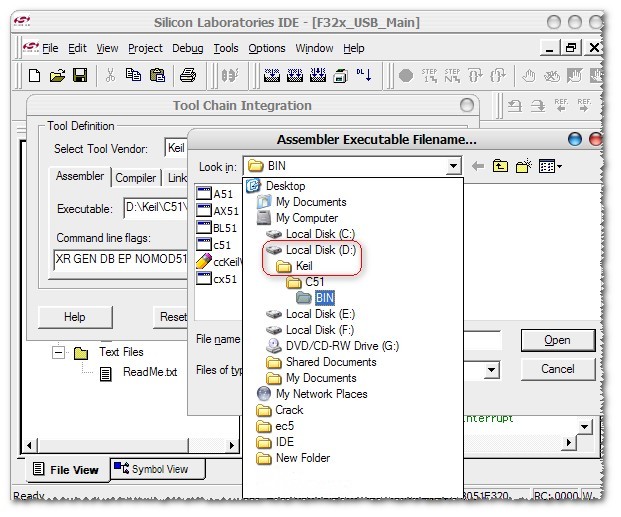Open the Tools menu

pos(226,48)
